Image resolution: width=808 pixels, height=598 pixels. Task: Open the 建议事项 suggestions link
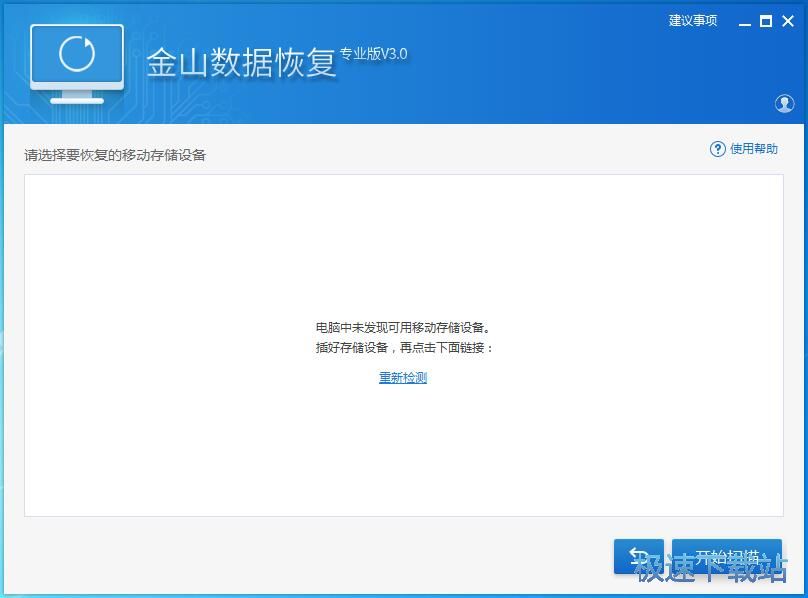(x=693, y=21)
